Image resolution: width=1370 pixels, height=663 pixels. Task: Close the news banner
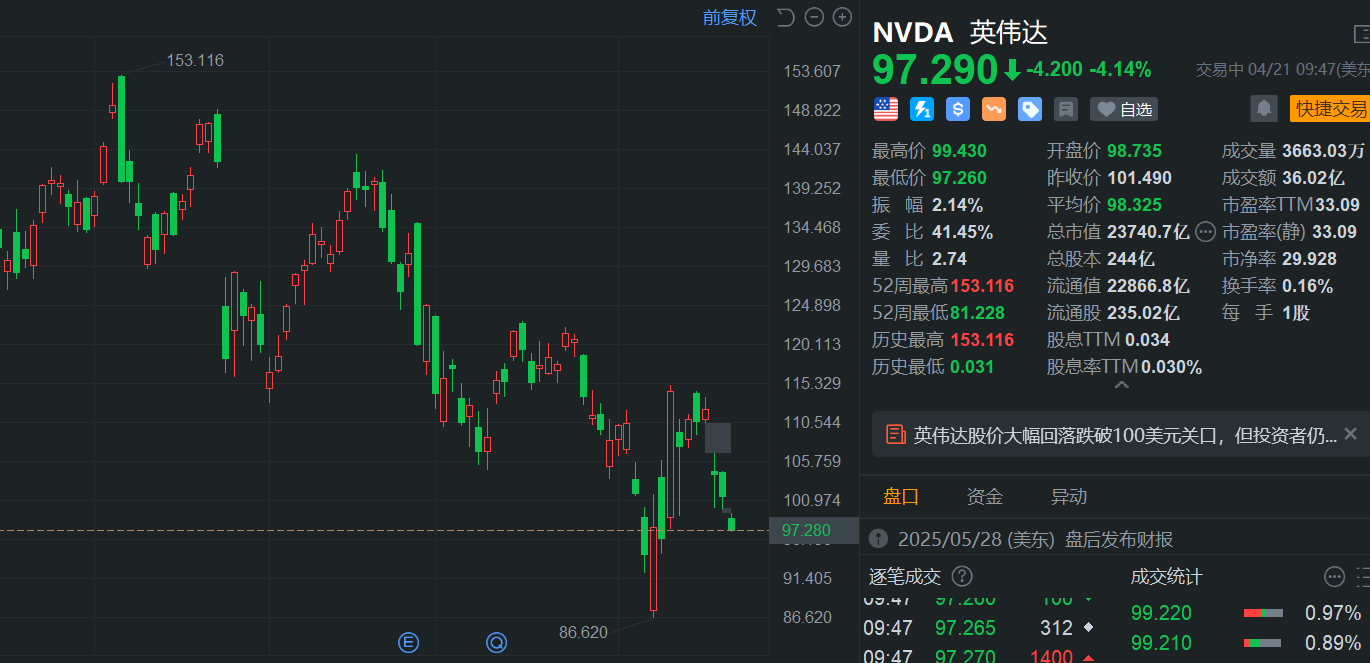1350,433
